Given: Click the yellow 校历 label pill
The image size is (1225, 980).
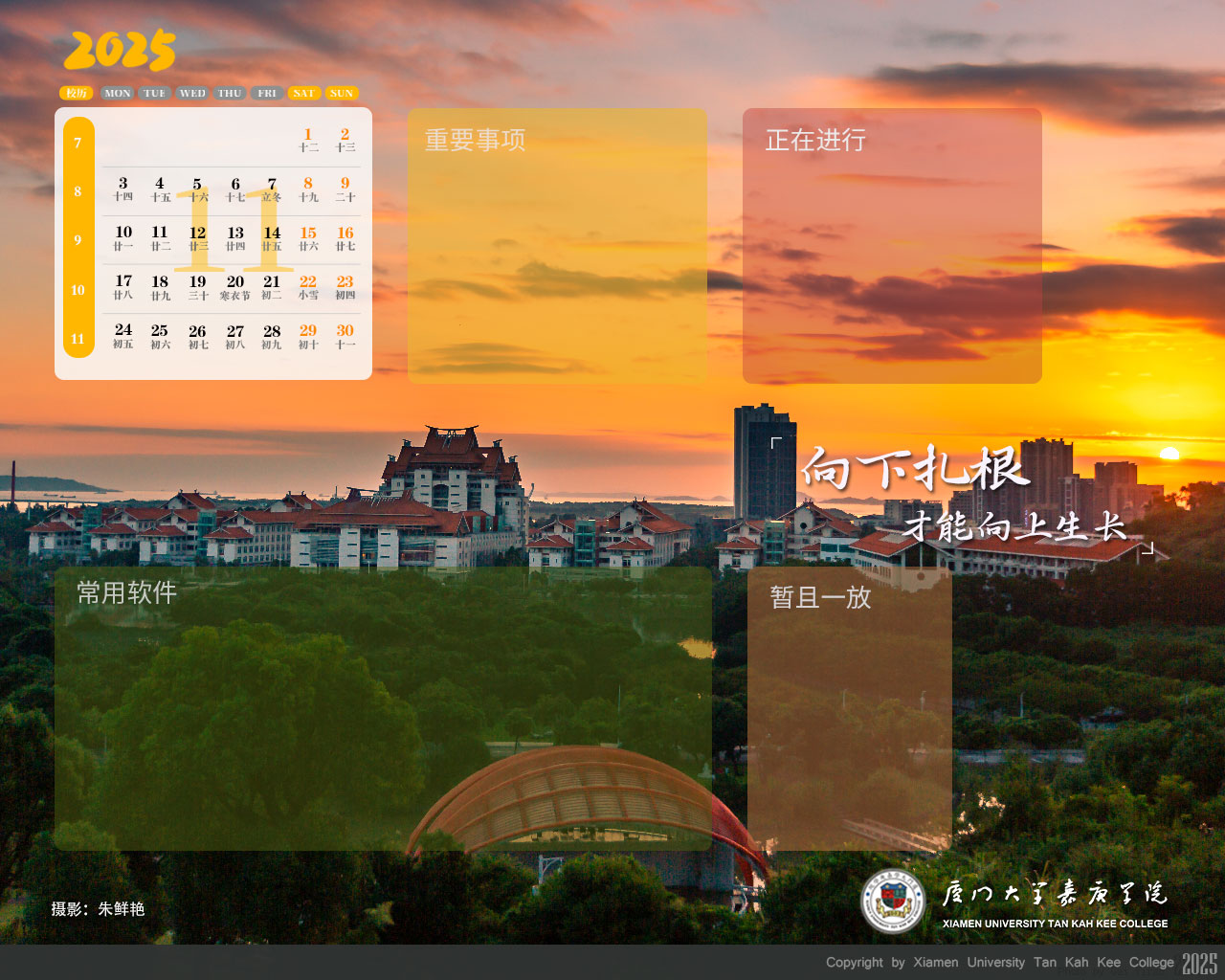Looking at the screenshot, I should pyautogui.click(x=77, y=93).
